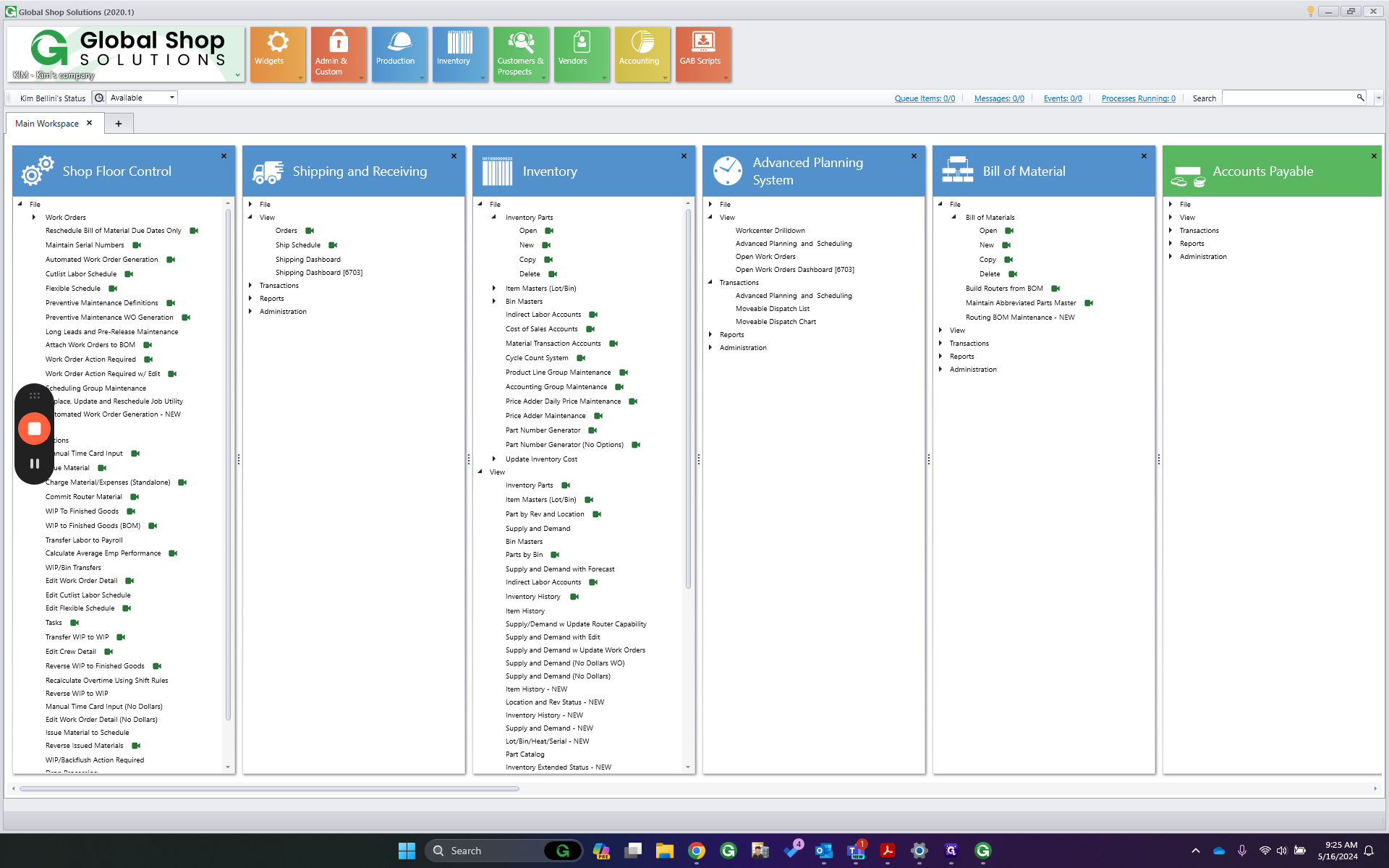Screen dimensions: 1389x868
Task: Click the video icon next to Build Routers from BOM
Action: 1055,289
